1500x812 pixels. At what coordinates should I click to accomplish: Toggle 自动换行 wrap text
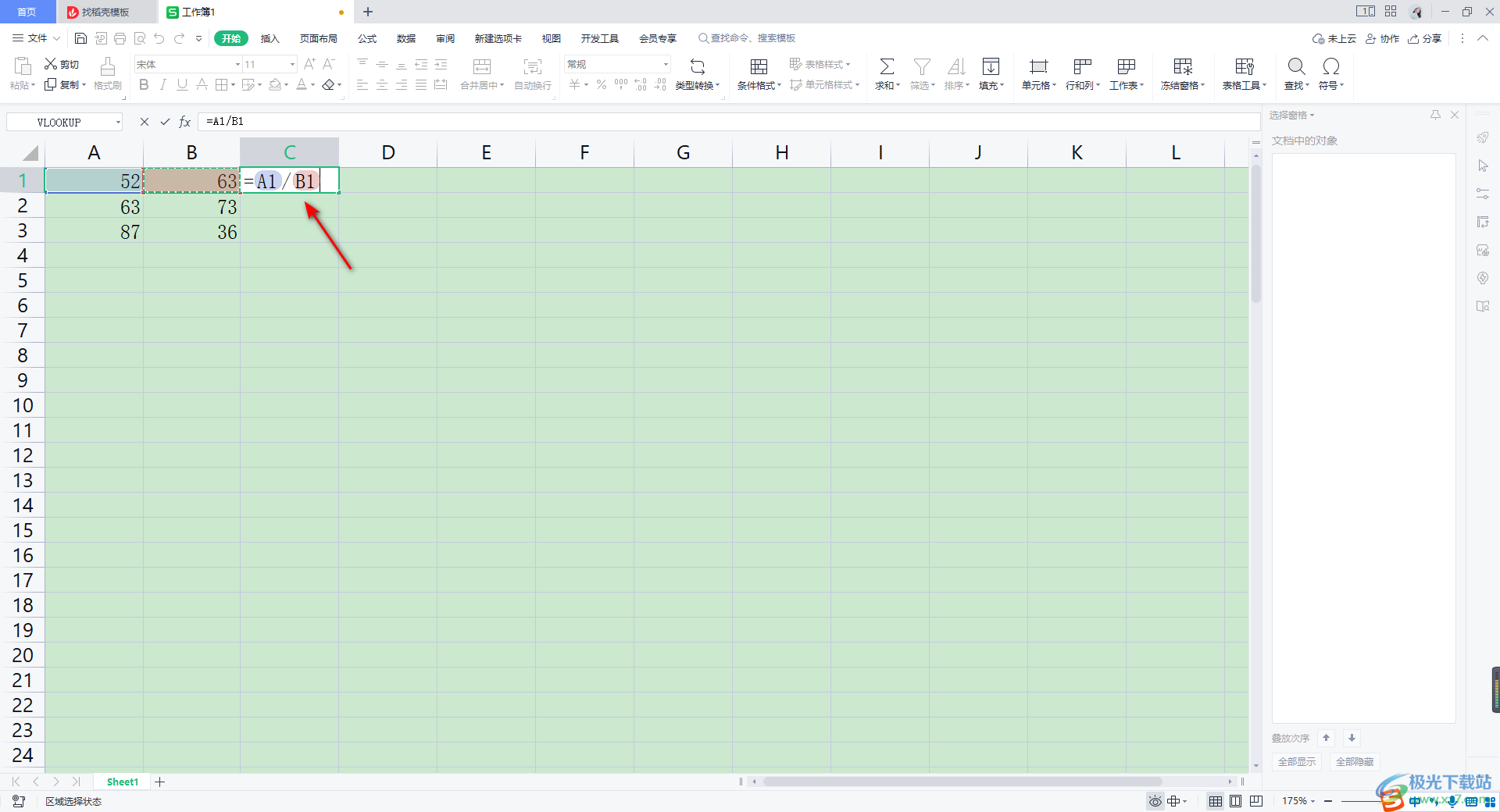tap(533, 74)
